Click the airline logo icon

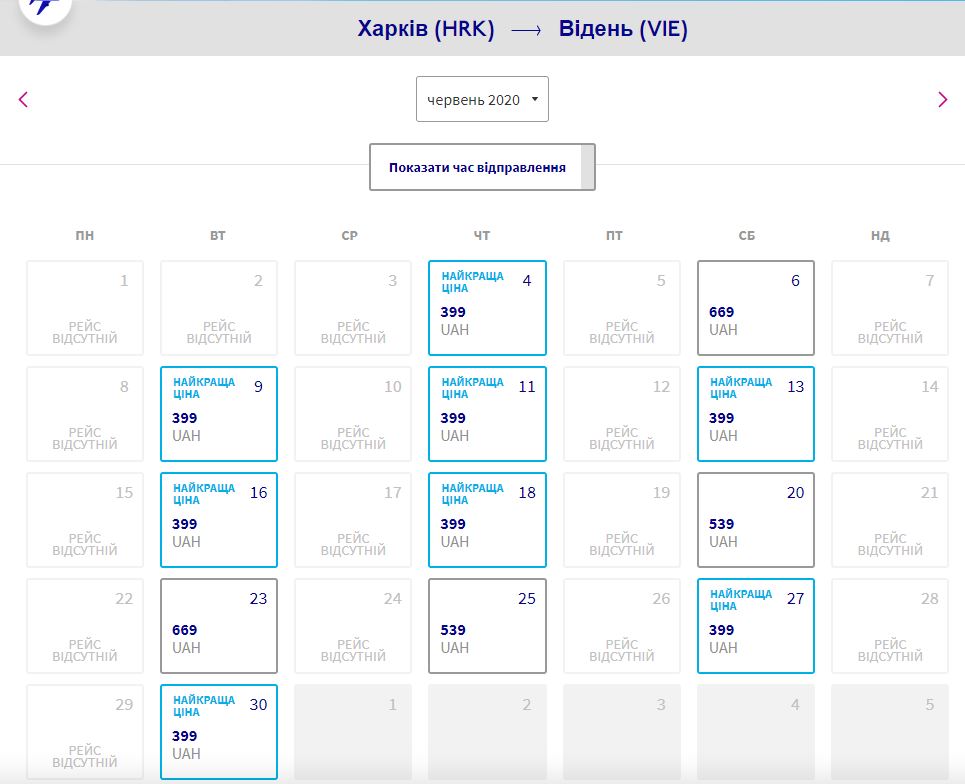tap(45, 8)
